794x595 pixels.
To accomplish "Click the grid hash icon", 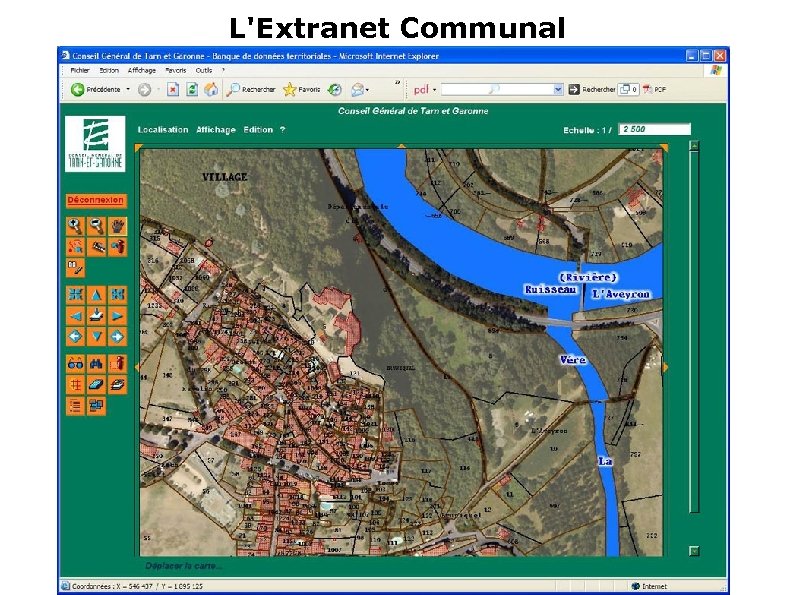I will [x=75, y=385].
